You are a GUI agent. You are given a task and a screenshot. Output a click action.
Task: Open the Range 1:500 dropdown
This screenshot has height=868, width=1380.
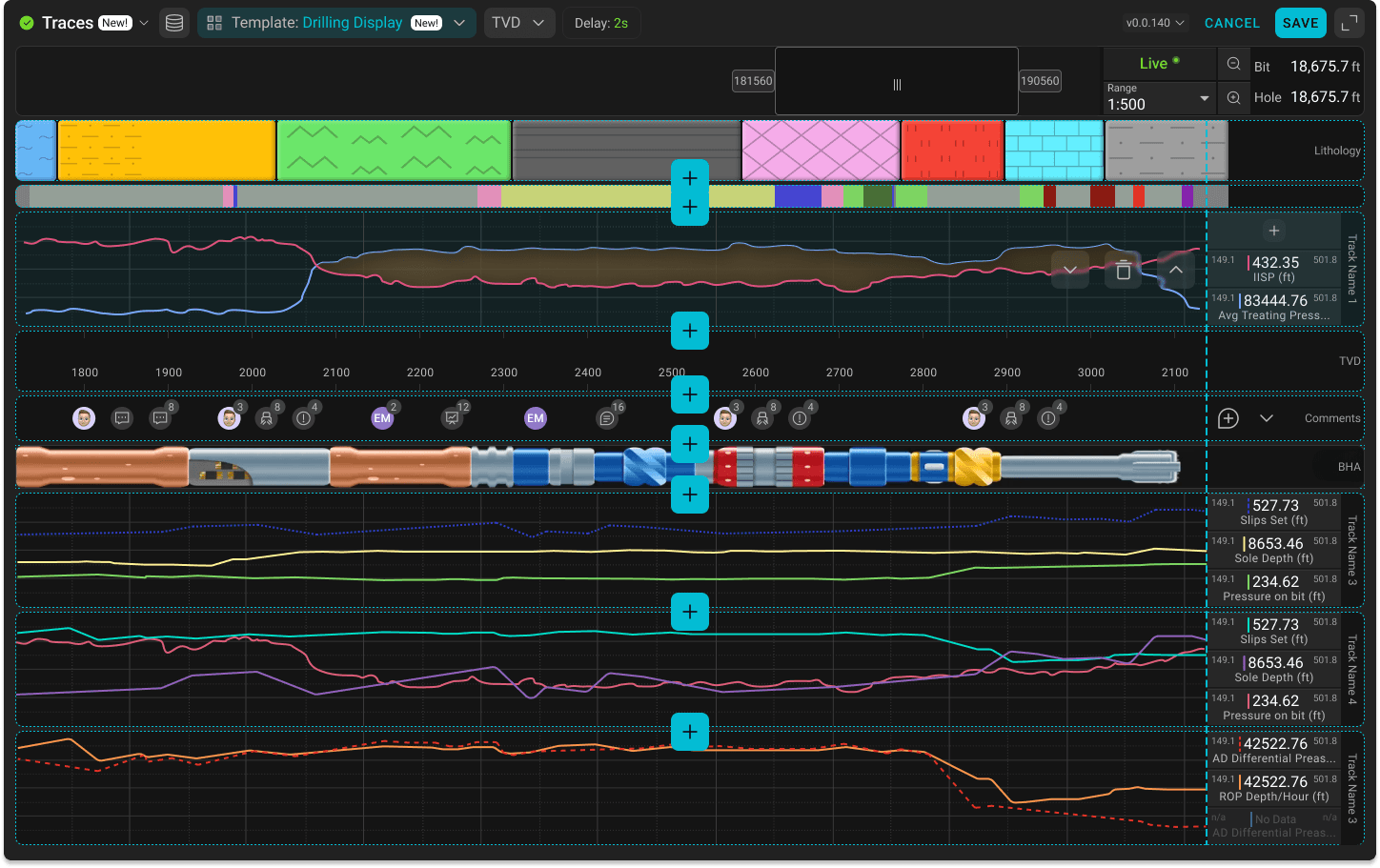coord(1158,98)
